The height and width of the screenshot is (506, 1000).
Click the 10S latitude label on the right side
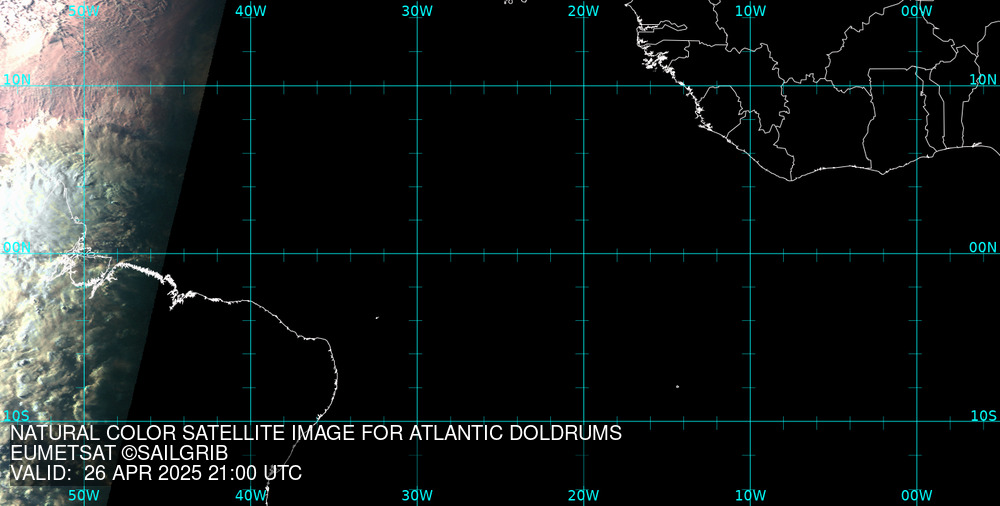(983, 416)
